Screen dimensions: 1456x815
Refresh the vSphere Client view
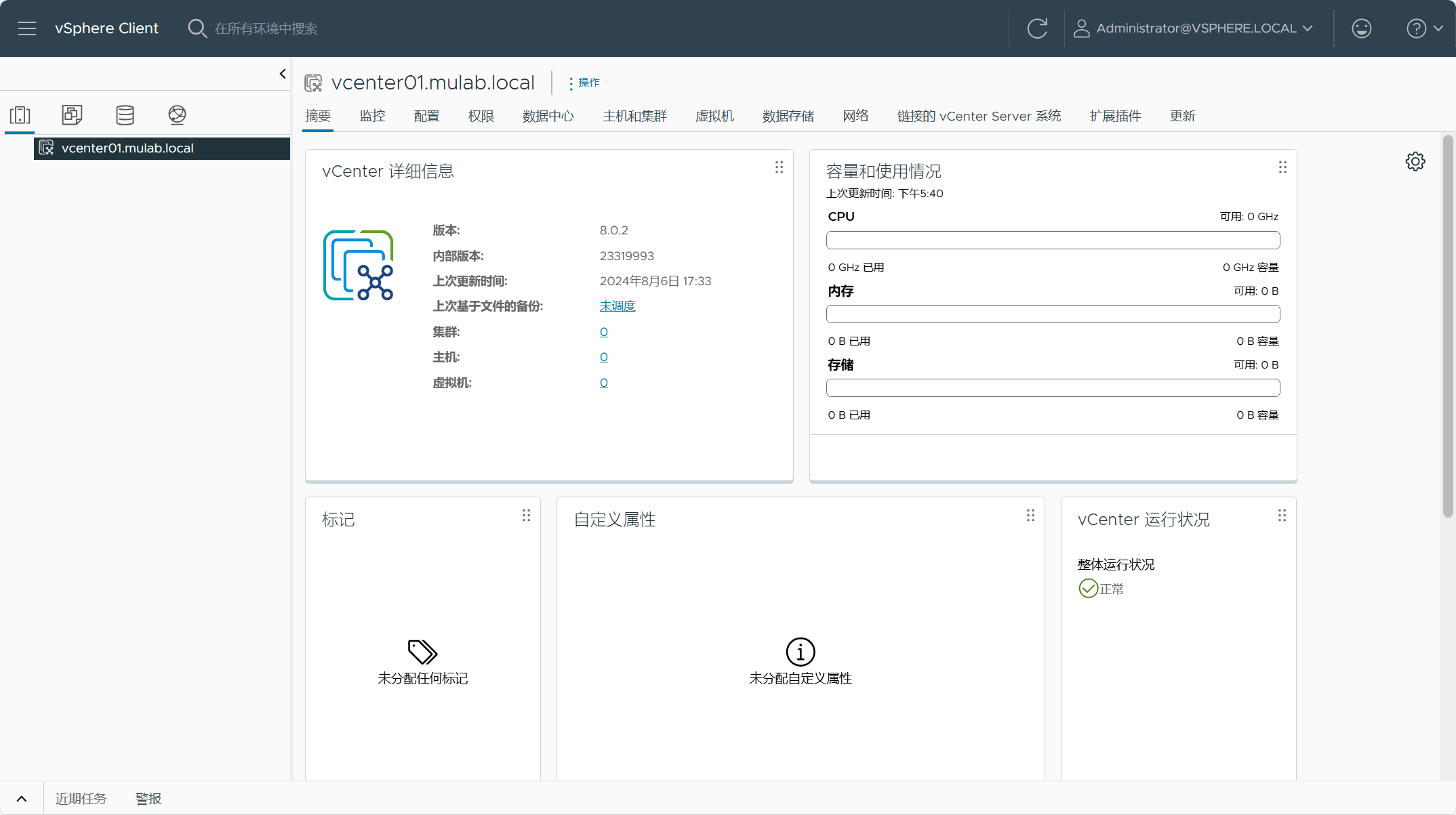tap(1037, 28)
